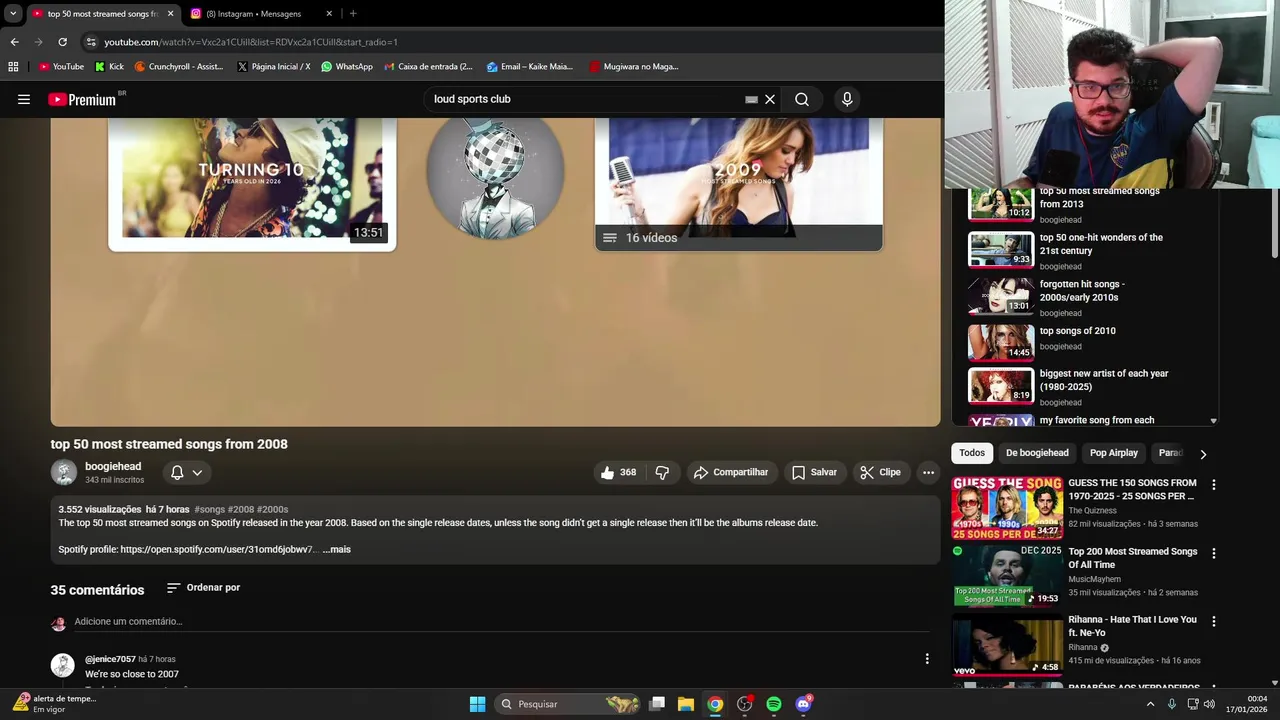Viewport: 1280px width, 720px height.
Task: Like the video with thumbs up
Action: click(x=619, y=472)
